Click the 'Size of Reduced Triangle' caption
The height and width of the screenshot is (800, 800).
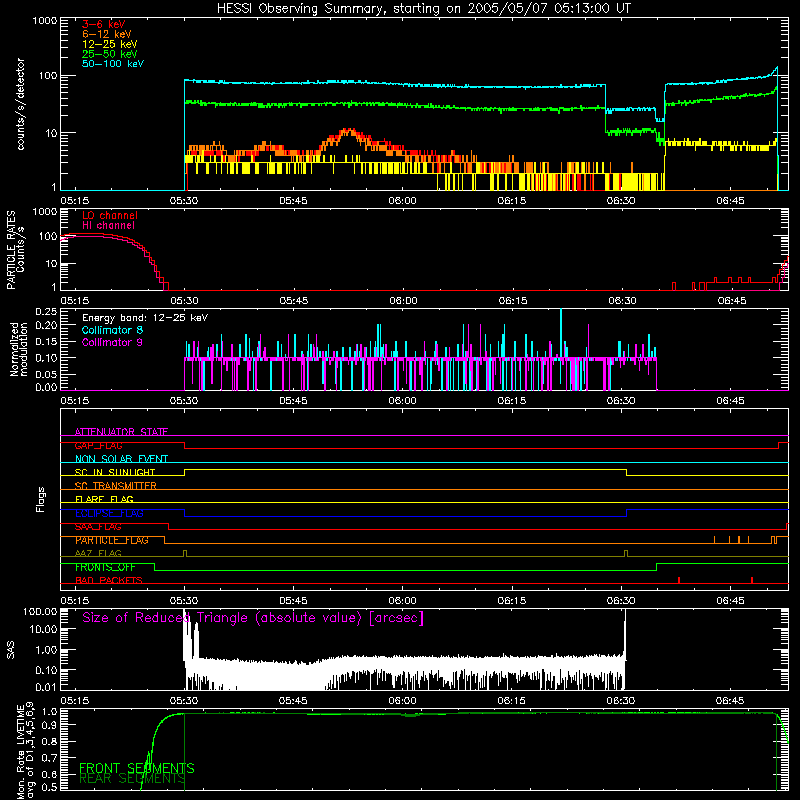[253, 618]
